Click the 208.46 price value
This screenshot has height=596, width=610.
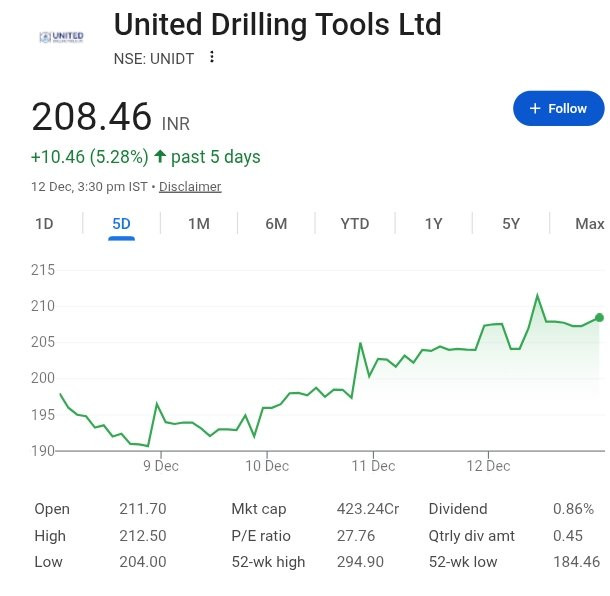pyautogui.click(x=91, y=116)
